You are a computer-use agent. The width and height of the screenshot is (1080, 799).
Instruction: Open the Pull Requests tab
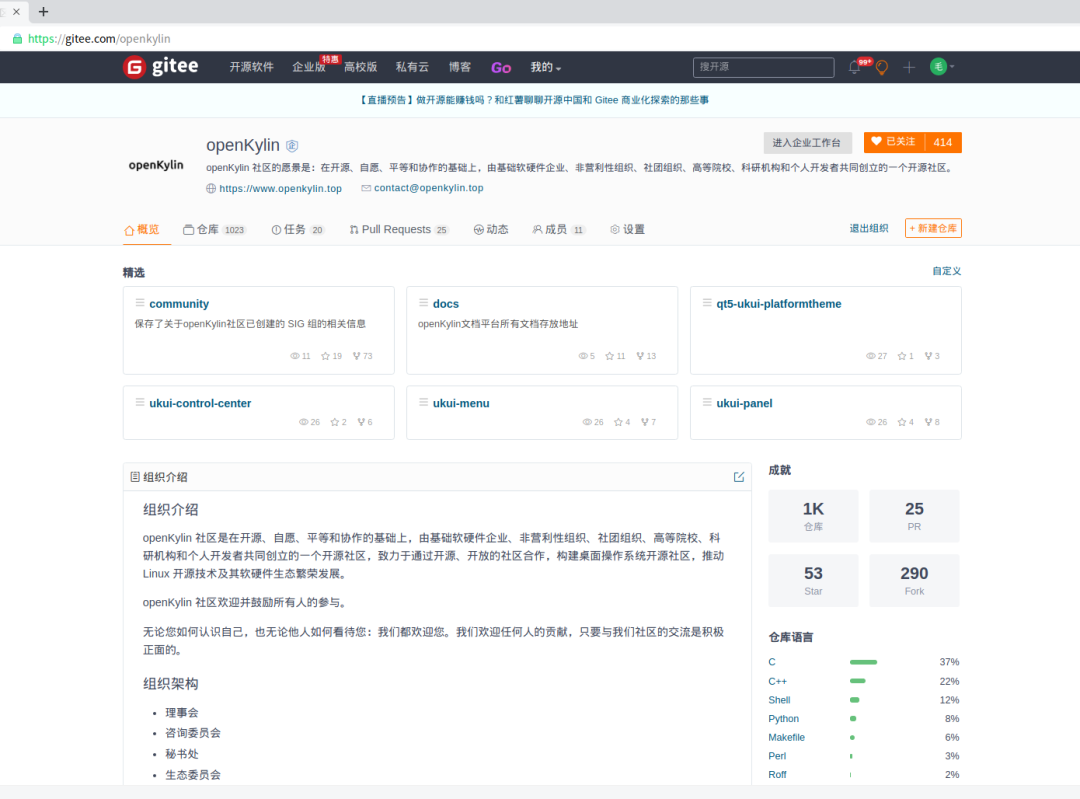[398, 229]
